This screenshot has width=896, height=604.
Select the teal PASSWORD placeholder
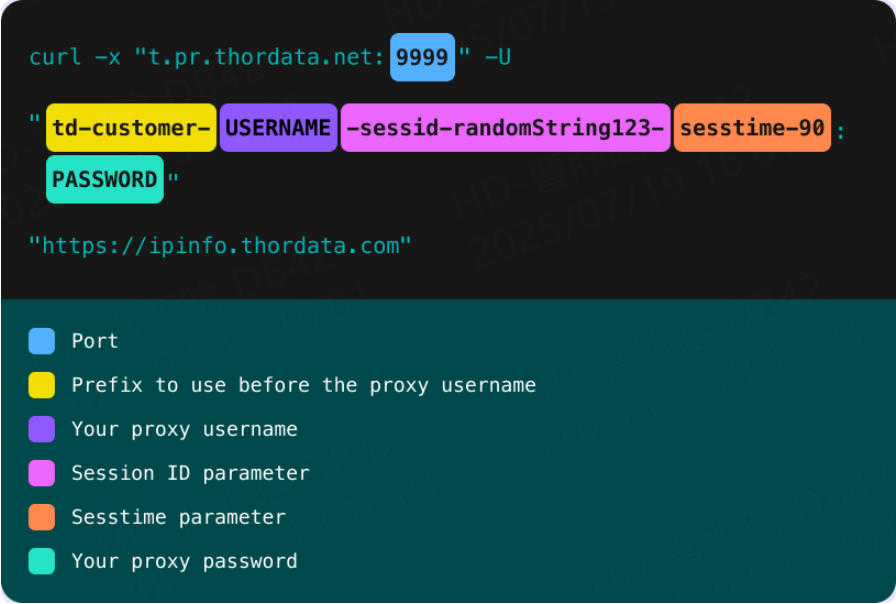click(x=104, y=180)
